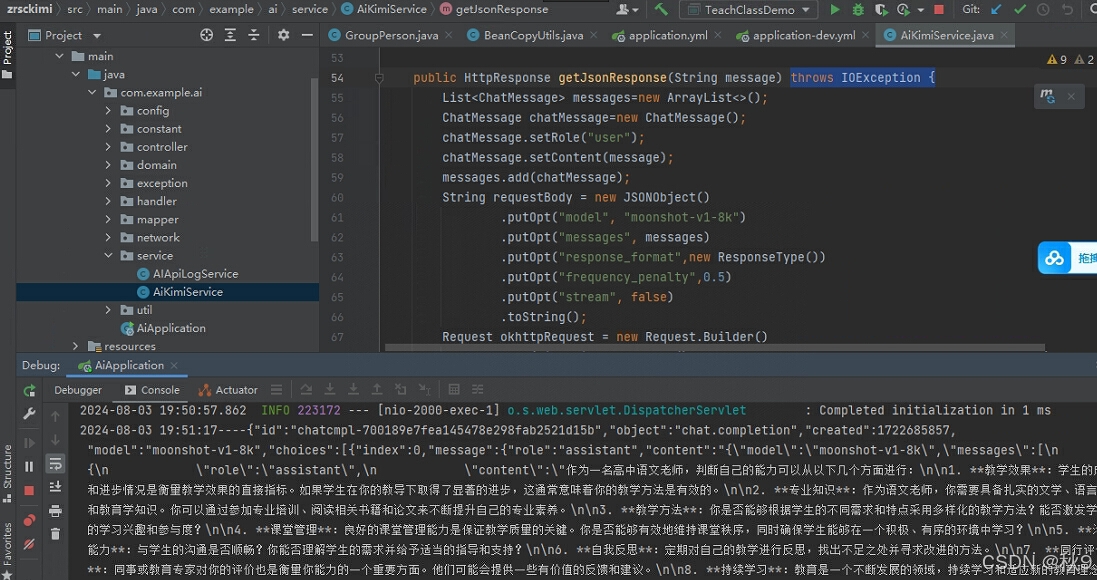Switch to the application.yml editor tab
1097x580 pixels.
point(667,35)
